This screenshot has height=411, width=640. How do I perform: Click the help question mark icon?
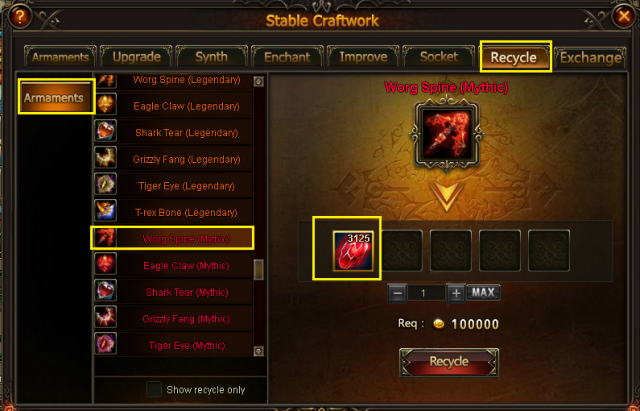[19, 17]
